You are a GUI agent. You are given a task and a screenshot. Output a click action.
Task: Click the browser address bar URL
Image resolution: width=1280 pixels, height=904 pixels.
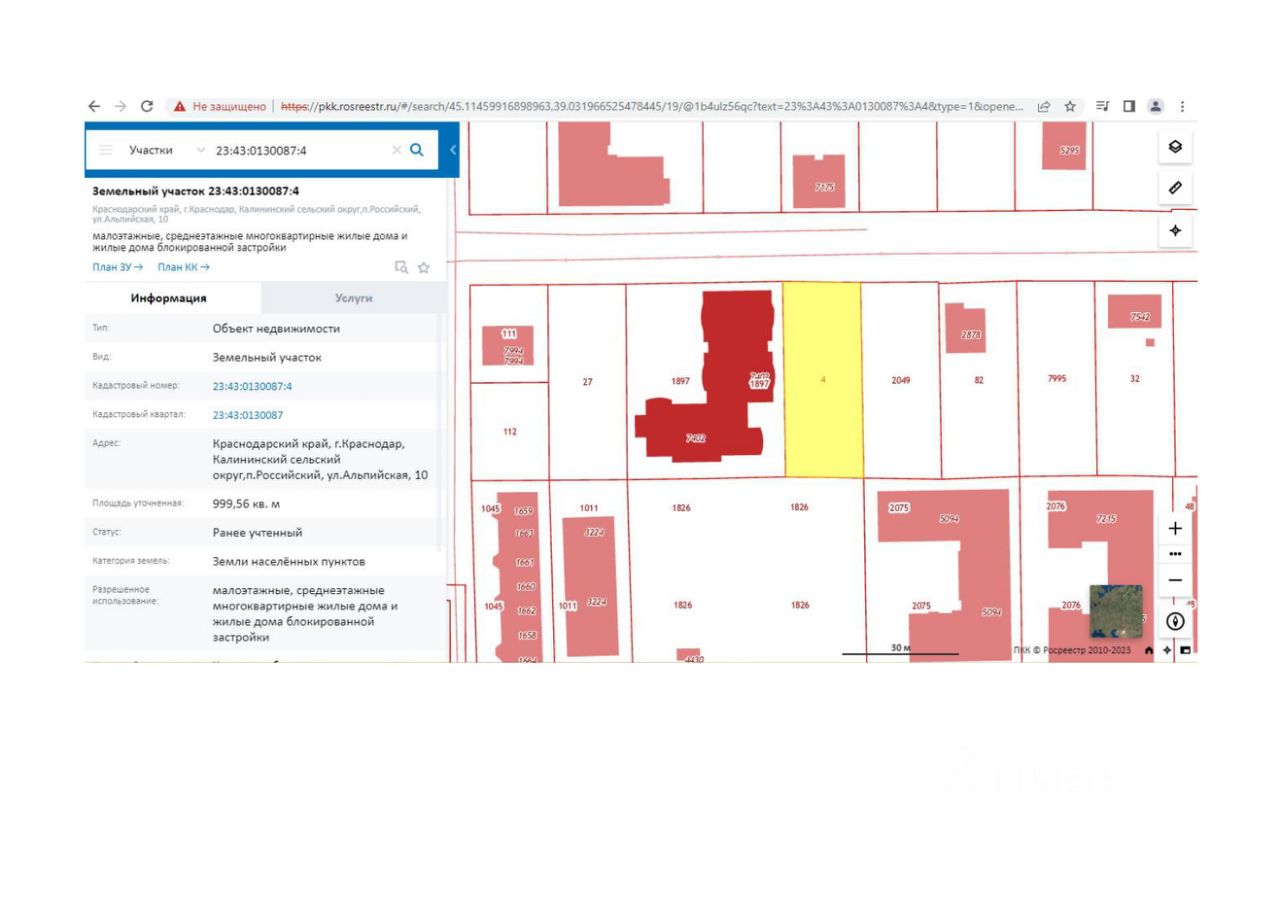(652, 106)
